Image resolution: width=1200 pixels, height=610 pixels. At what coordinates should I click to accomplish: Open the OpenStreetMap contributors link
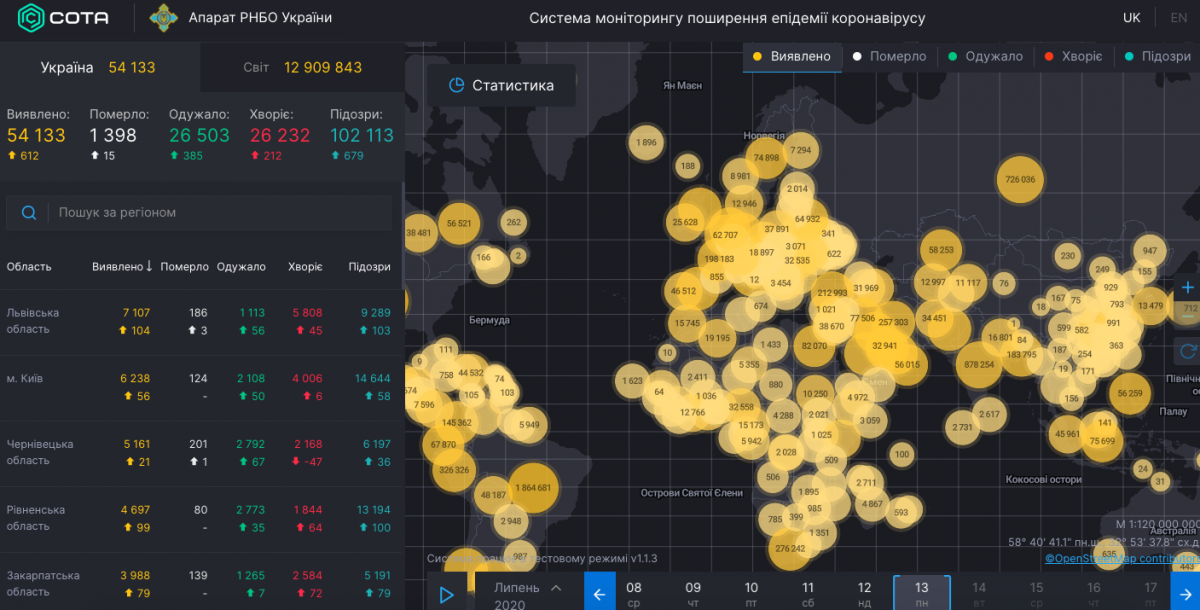(x=1122, y=558)
